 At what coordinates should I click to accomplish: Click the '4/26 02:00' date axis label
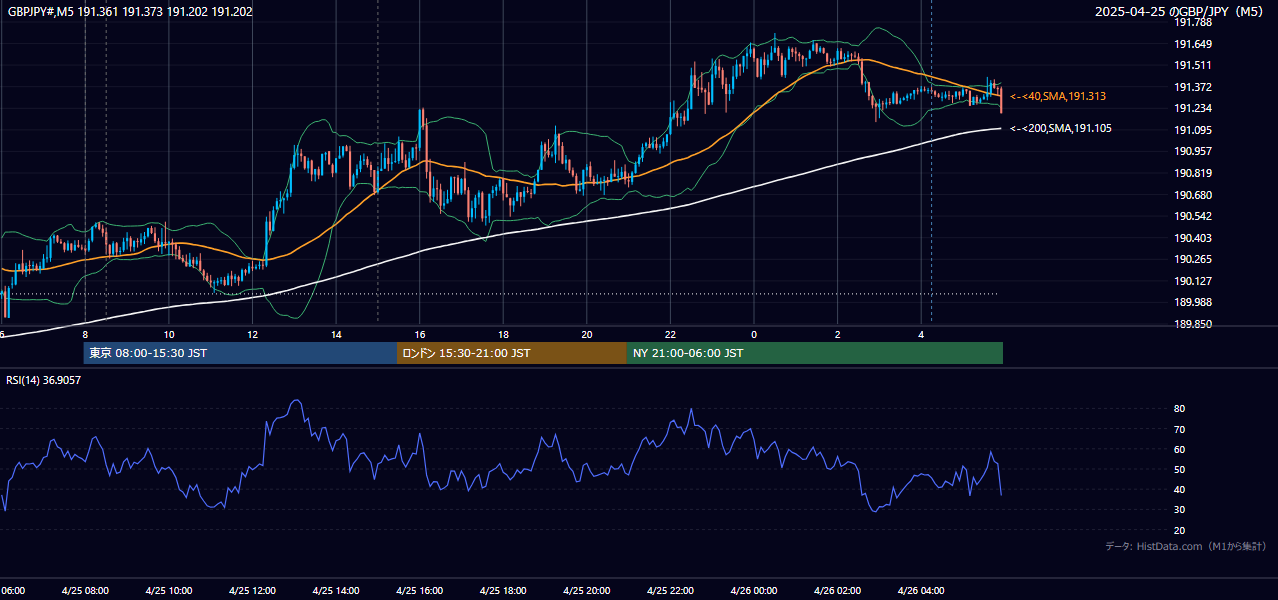pos(837,591)
